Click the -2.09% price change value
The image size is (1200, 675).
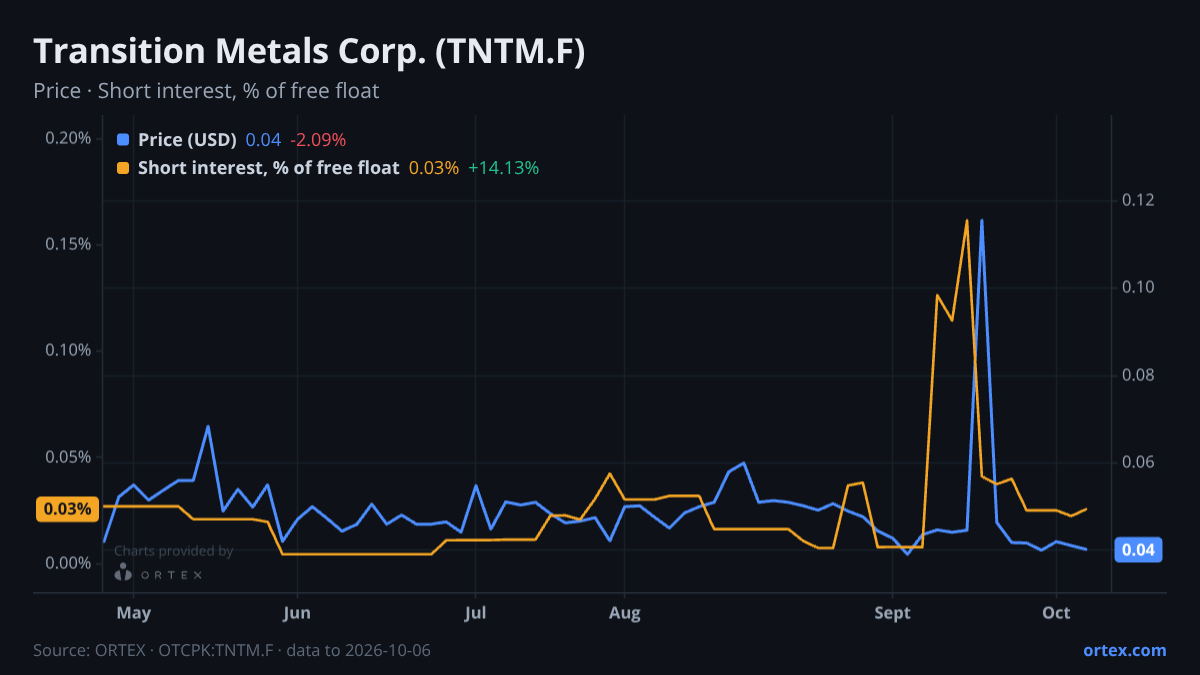318,140
